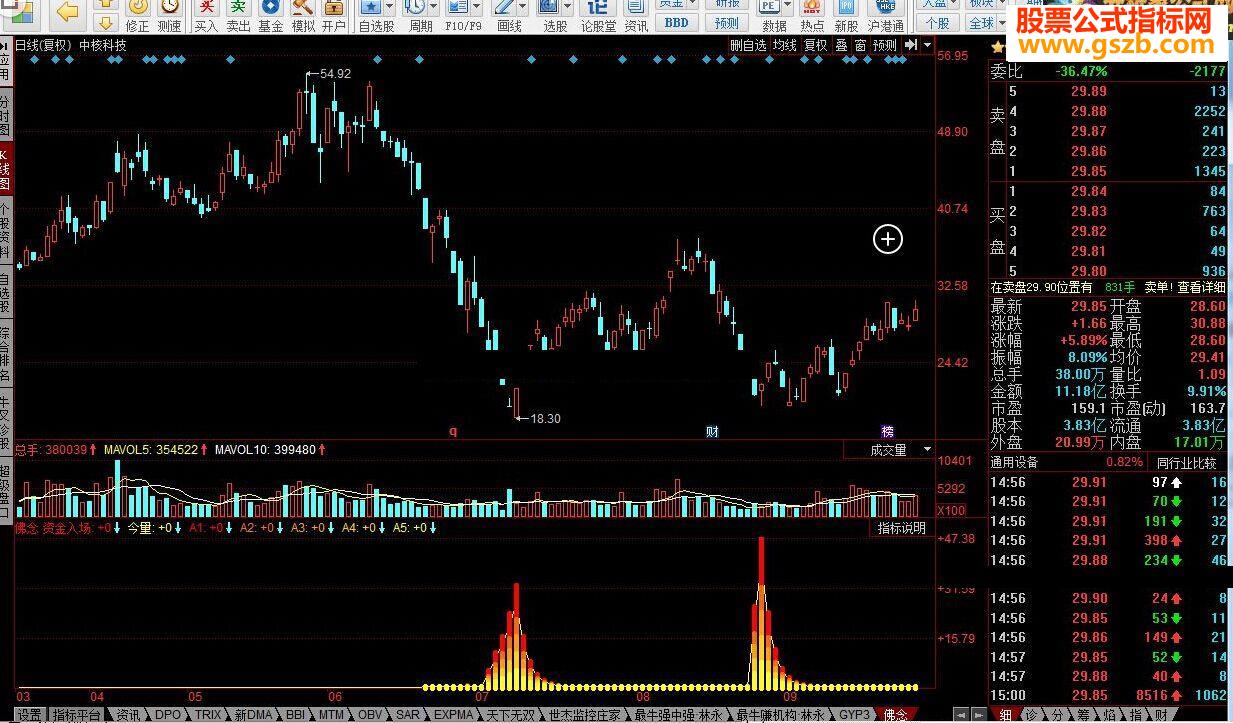Click the 指标说明 indicator description button
Viewport: 1233px width, 723px height.
point(902,528)
